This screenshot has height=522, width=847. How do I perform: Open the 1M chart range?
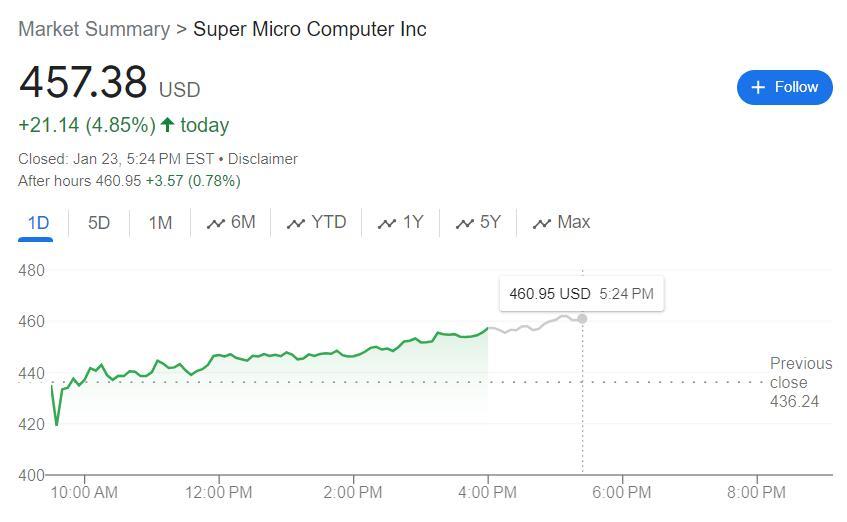[x=160, y=222]
